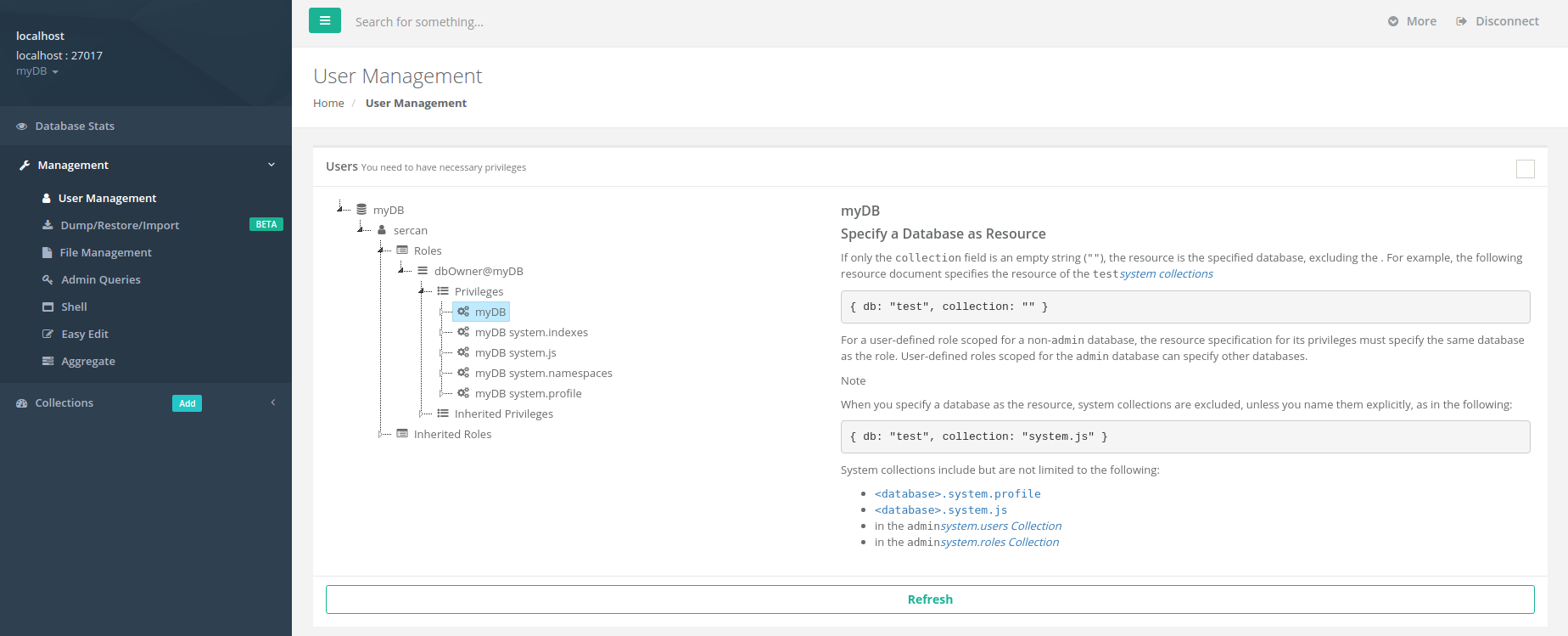The width and height of the screenshot is (1568, 636).
Task: Open the More dropdown in top bar
Action: pyautogui.click(x=1413, y=21)
